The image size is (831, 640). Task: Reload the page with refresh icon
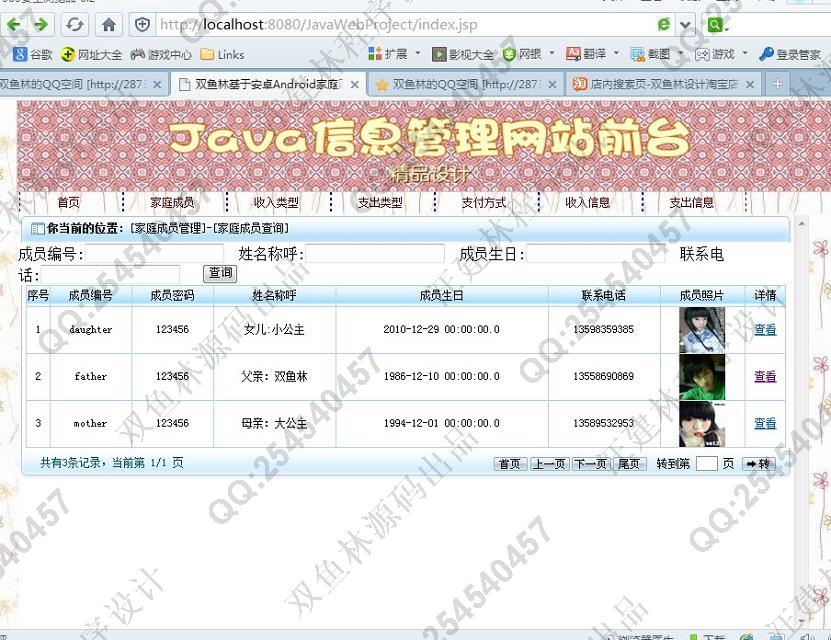click(x=75, y=25)
